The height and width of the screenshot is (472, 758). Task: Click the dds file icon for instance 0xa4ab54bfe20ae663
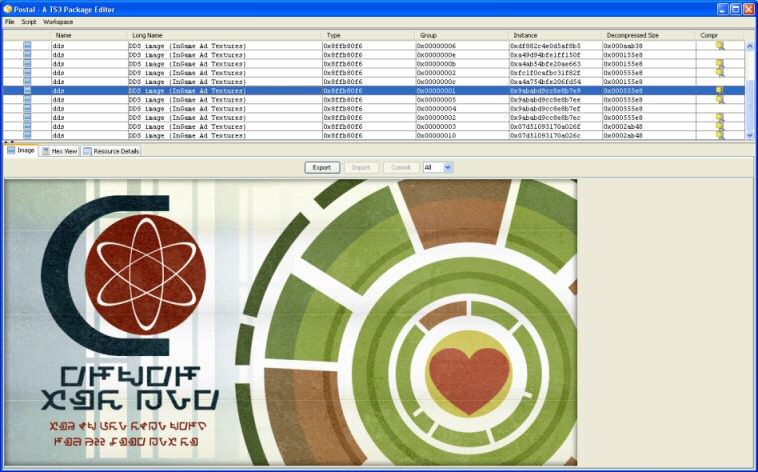(27, 64)
